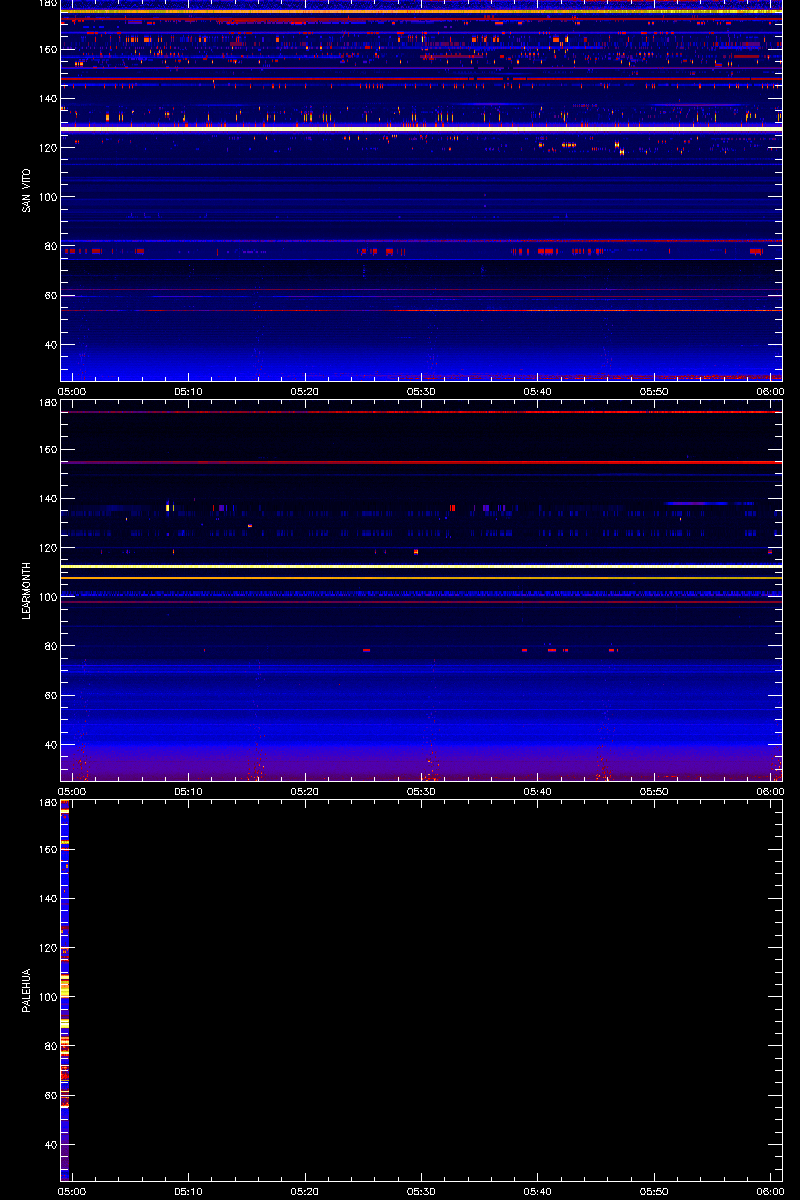Click the 140 frequency tick on San Vito axis
The image size is (800, 1200).
click(x=48, y=99)
